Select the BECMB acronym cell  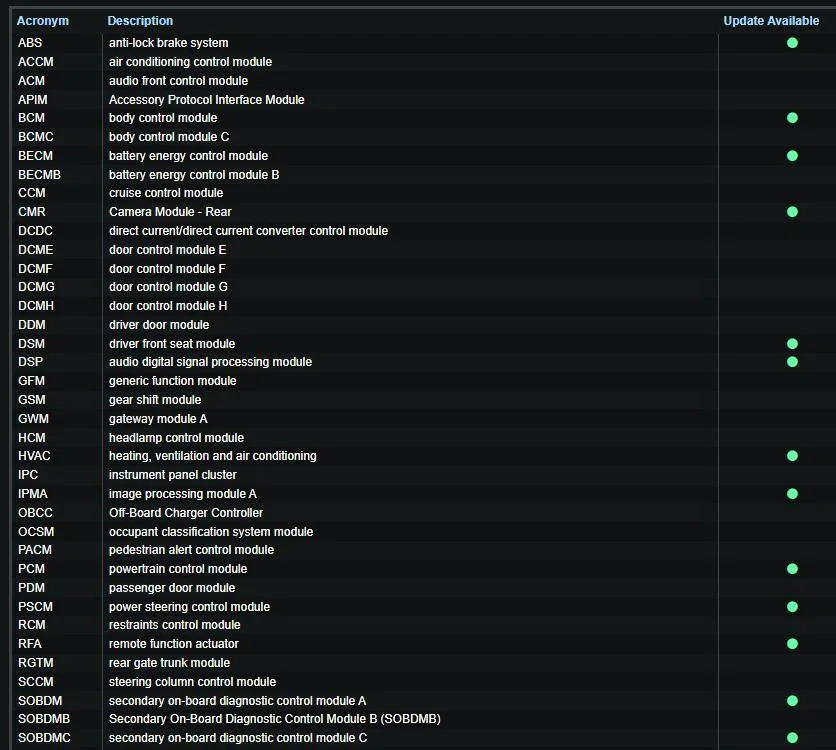[39, 175]
